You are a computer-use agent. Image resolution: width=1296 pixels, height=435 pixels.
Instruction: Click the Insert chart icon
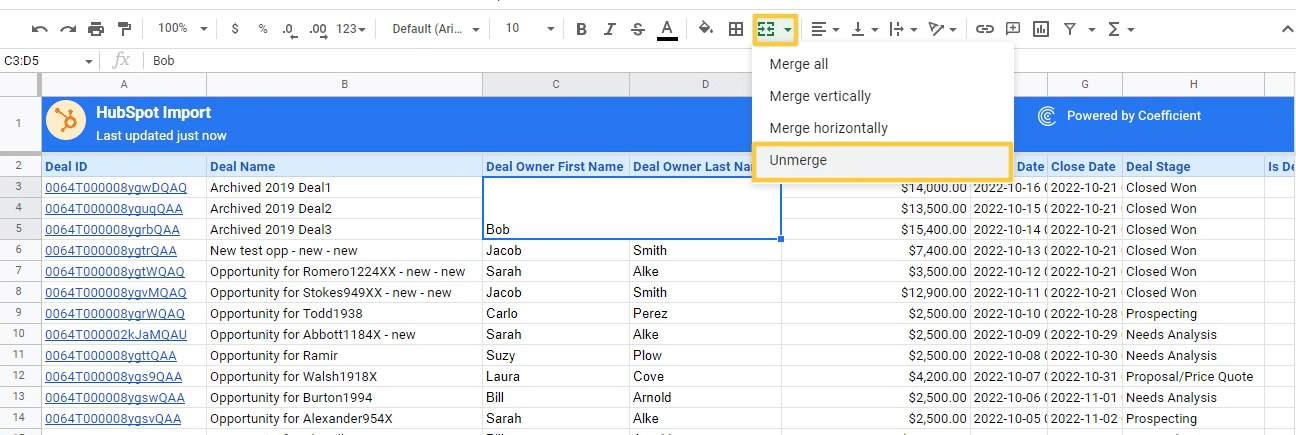click(x=1041, y=29)
